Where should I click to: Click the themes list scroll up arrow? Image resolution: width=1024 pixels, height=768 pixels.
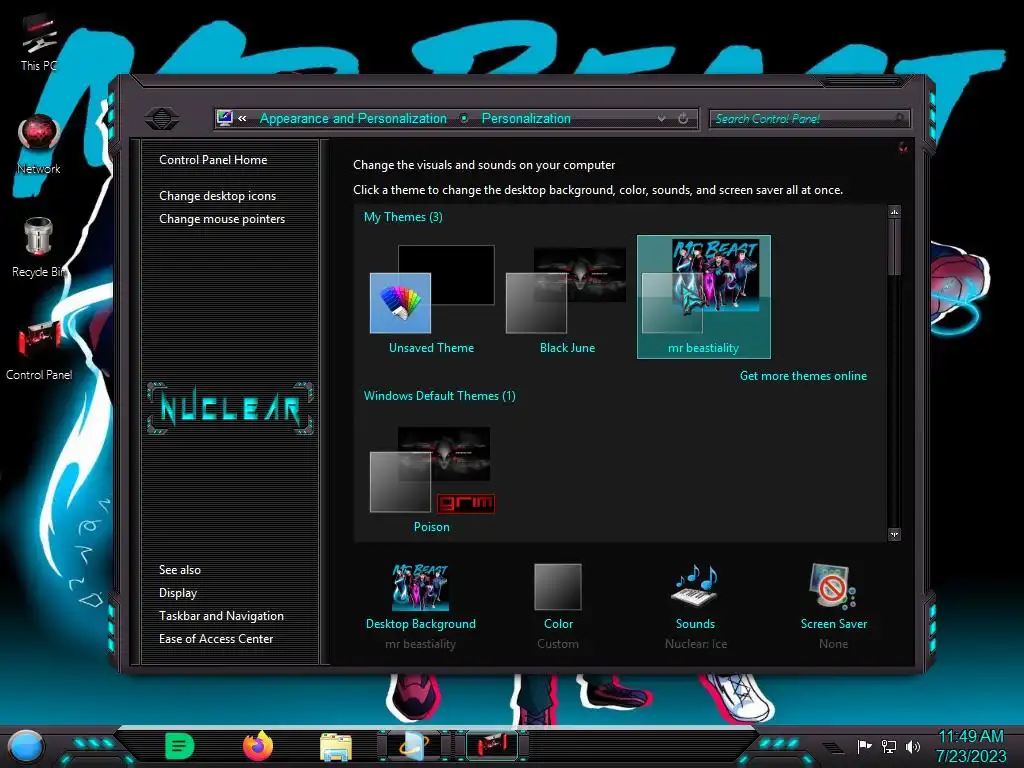coord(895,212)
